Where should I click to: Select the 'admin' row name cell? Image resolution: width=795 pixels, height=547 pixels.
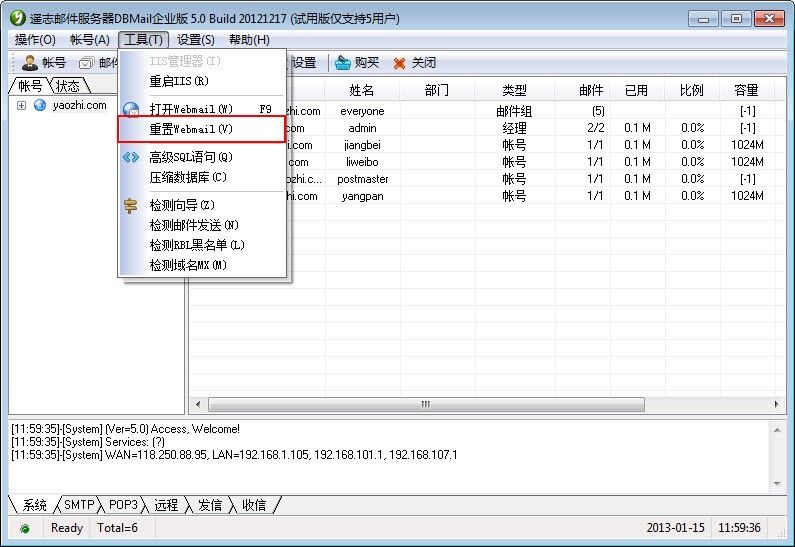pos(363,128)
